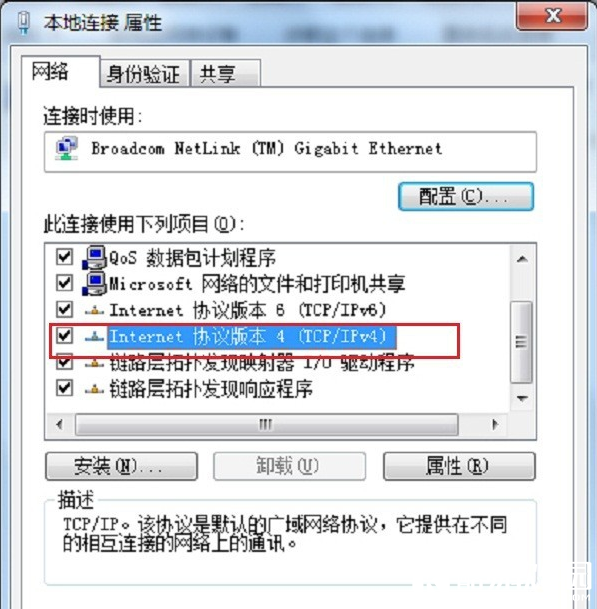Click the horizontal scroll right arrow
This screenshot has height=609, width=597.
coord(495,425)
